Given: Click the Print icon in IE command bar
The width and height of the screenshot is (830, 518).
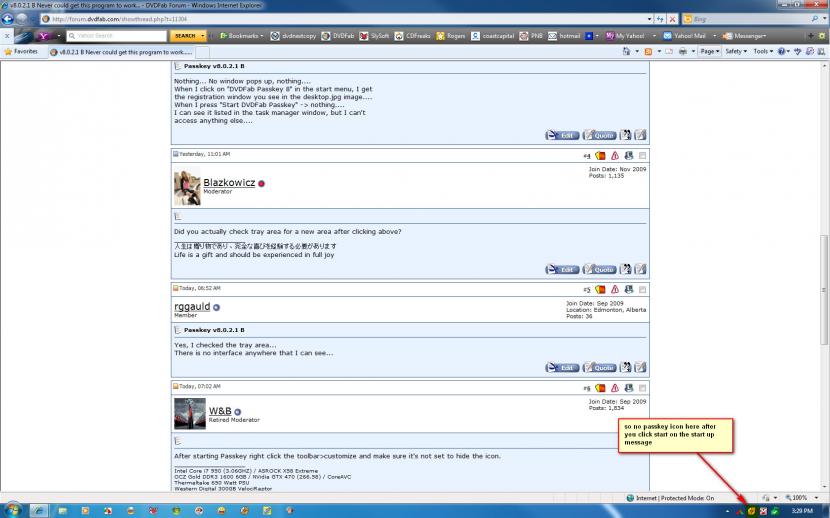Looking at the screenshot, I should 683,51.
